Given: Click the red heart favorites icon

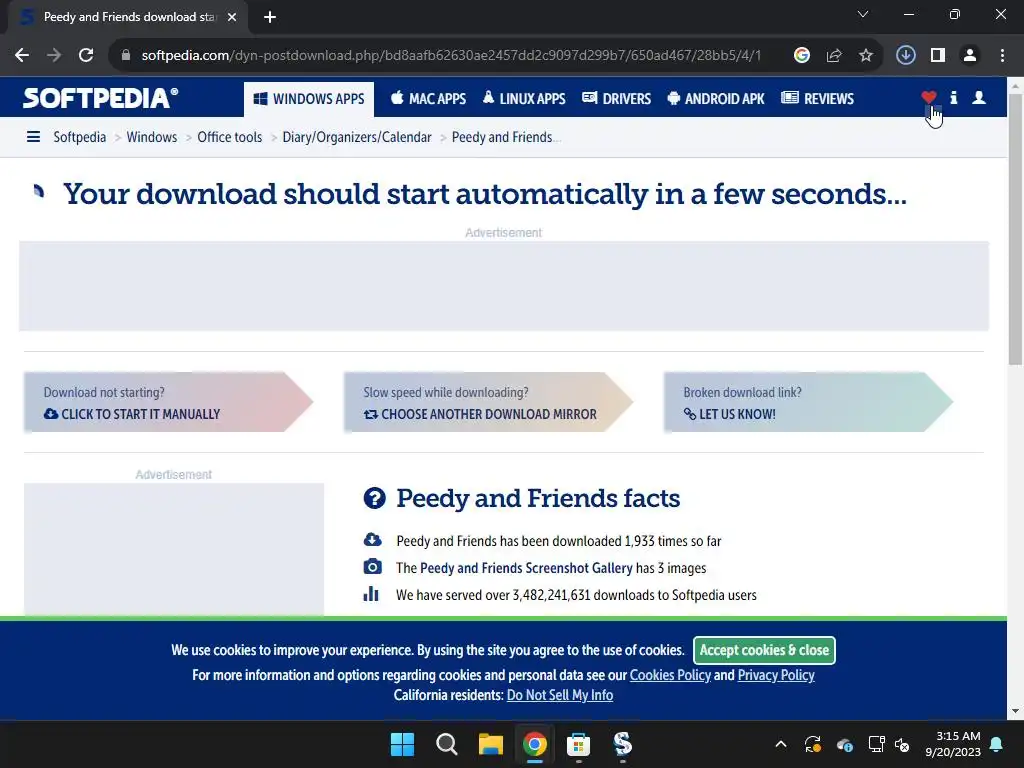Looking at the screenshot, I should (929, 98).
